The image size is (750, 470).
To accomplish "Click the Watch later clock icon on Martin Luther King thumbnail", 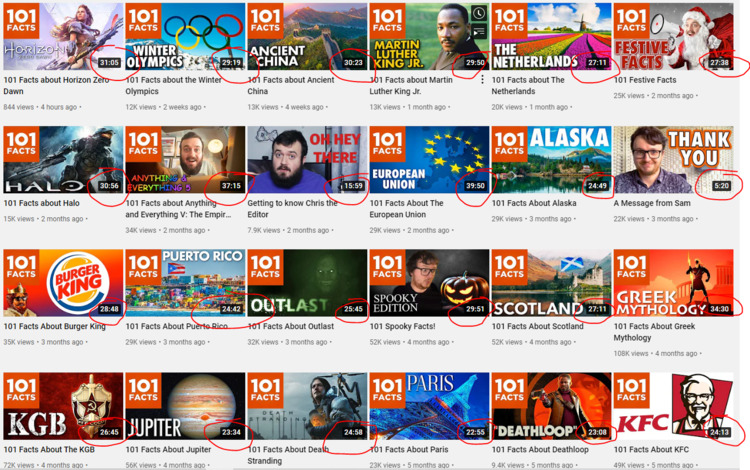I will click(478, 13).
